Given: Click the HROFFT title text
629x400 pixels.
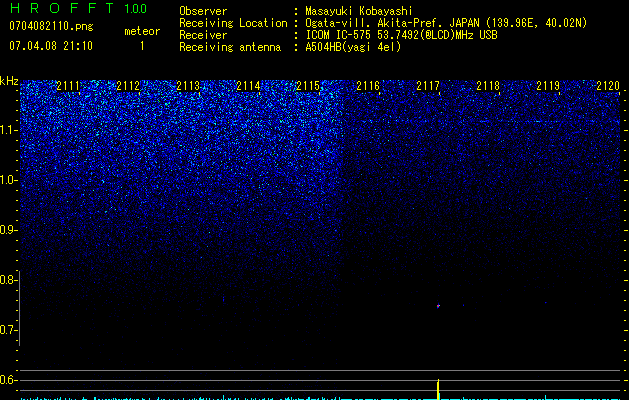Looking at the screenshot, I should pyautogui.click(x=62, y=8).
